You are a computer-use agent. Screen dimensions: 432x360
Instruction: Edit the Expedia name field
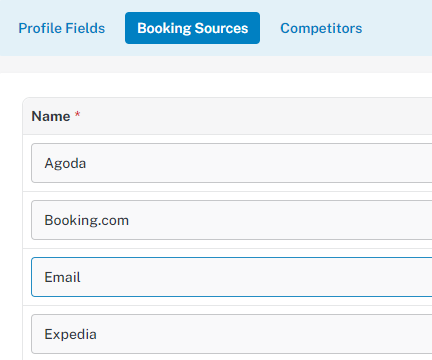232,334
